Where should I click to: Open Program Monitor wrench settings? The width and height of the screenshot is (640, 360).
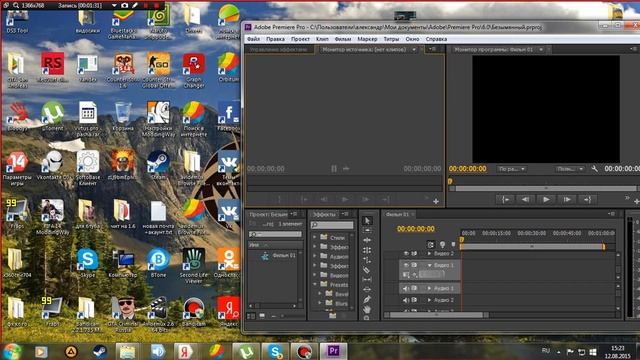pos(594,169)
